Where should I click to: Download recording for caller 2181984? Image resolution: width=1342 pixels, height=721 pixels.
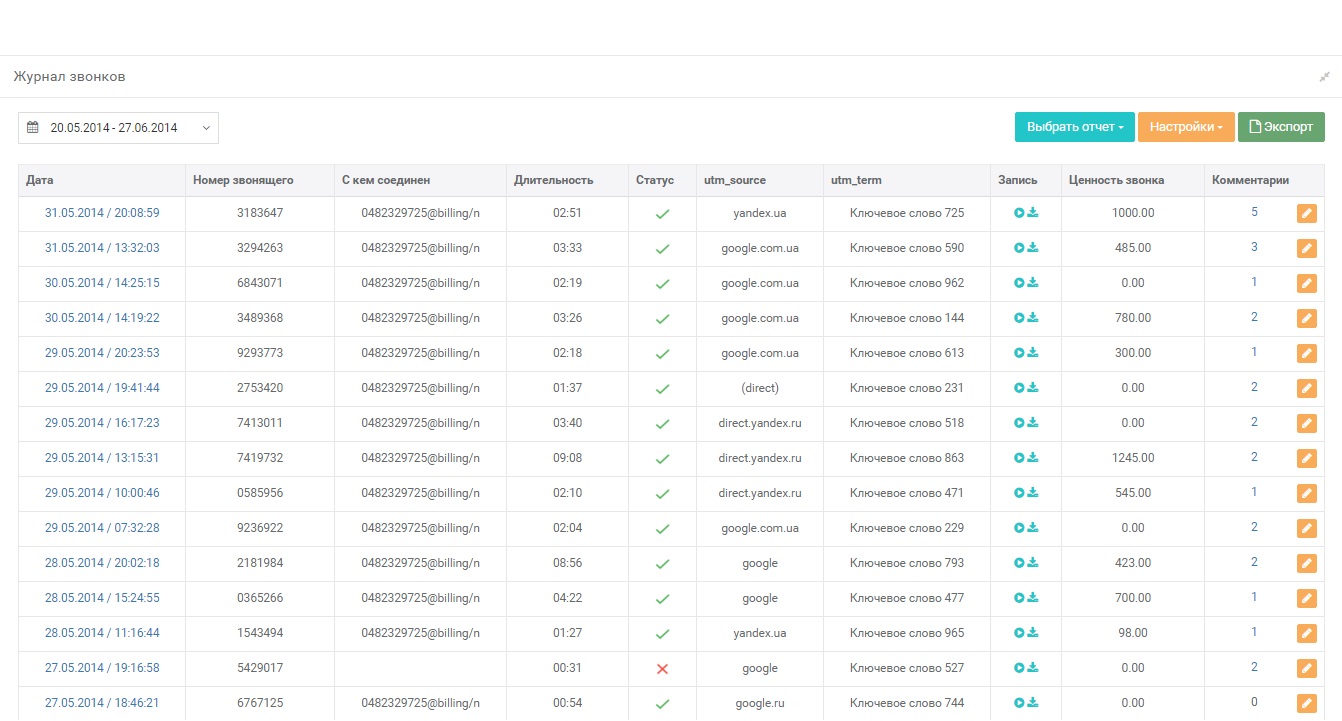1033,563
